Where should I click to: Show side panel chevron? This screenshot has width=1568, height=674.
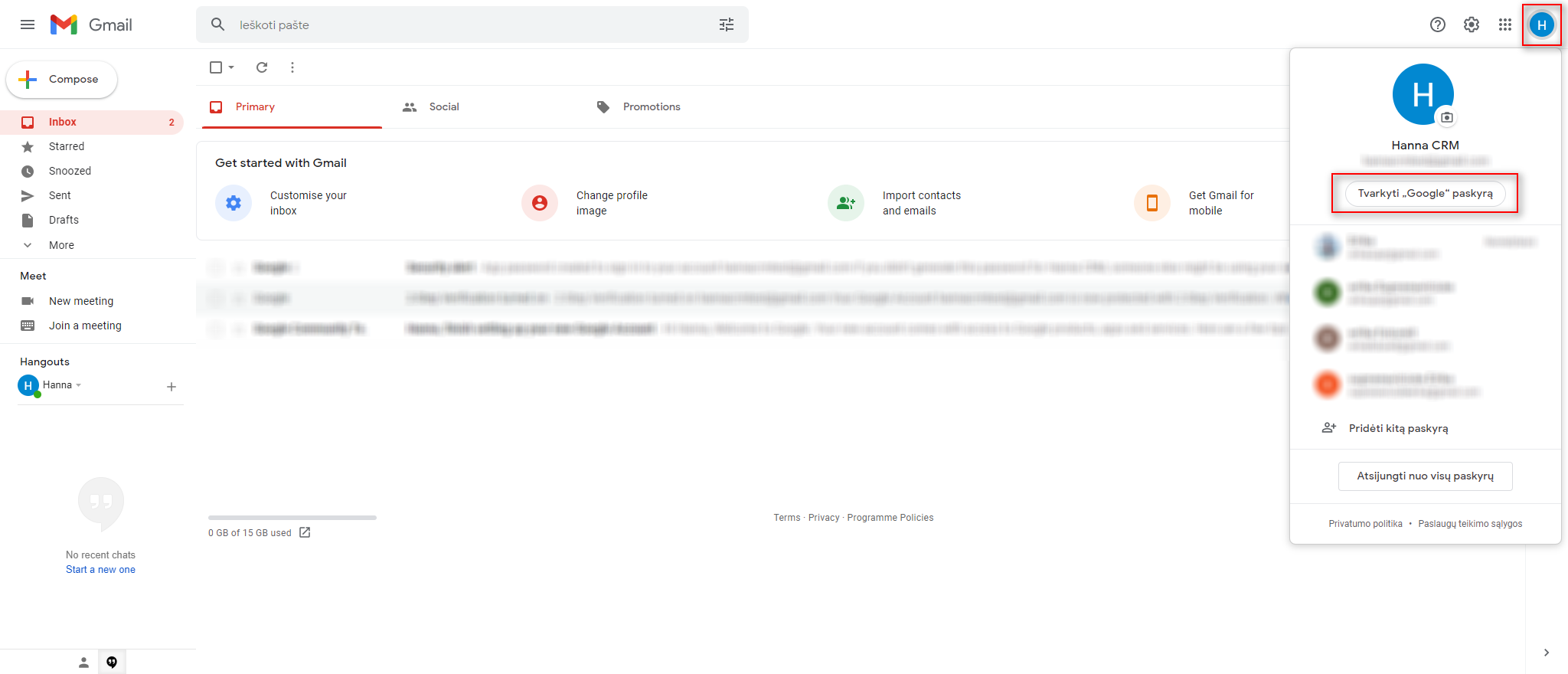pos(1547,653)
